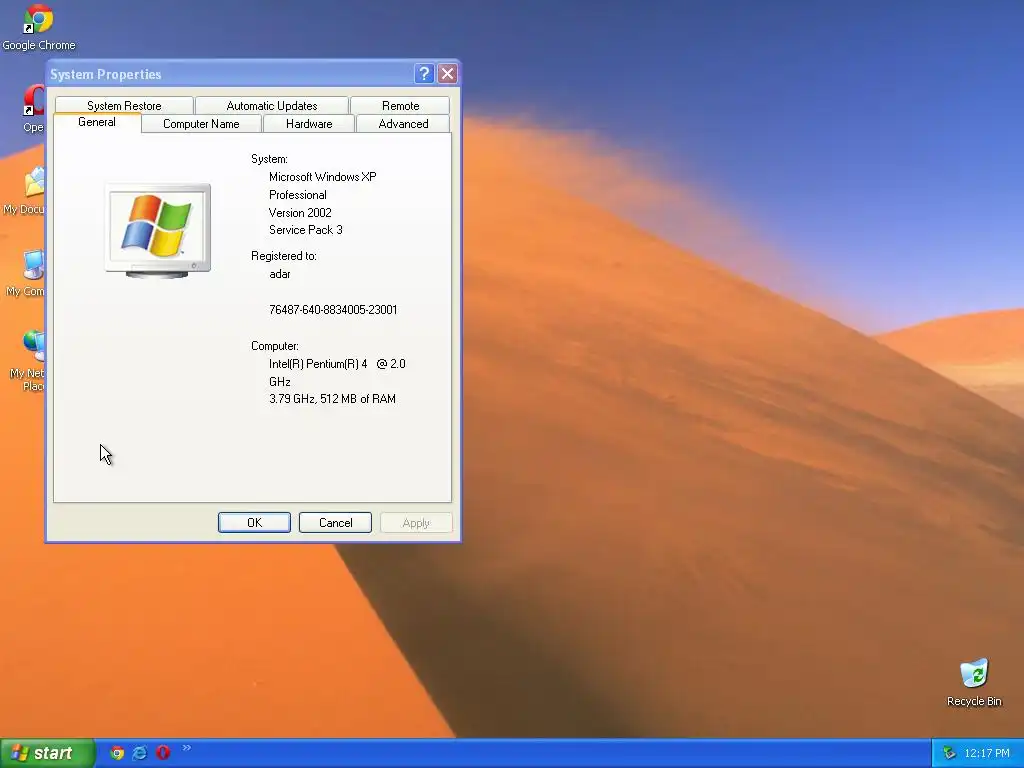Open the Google Chrome desktop shortcut
This screenshot has height=768, width=1024.
(39, 27)
